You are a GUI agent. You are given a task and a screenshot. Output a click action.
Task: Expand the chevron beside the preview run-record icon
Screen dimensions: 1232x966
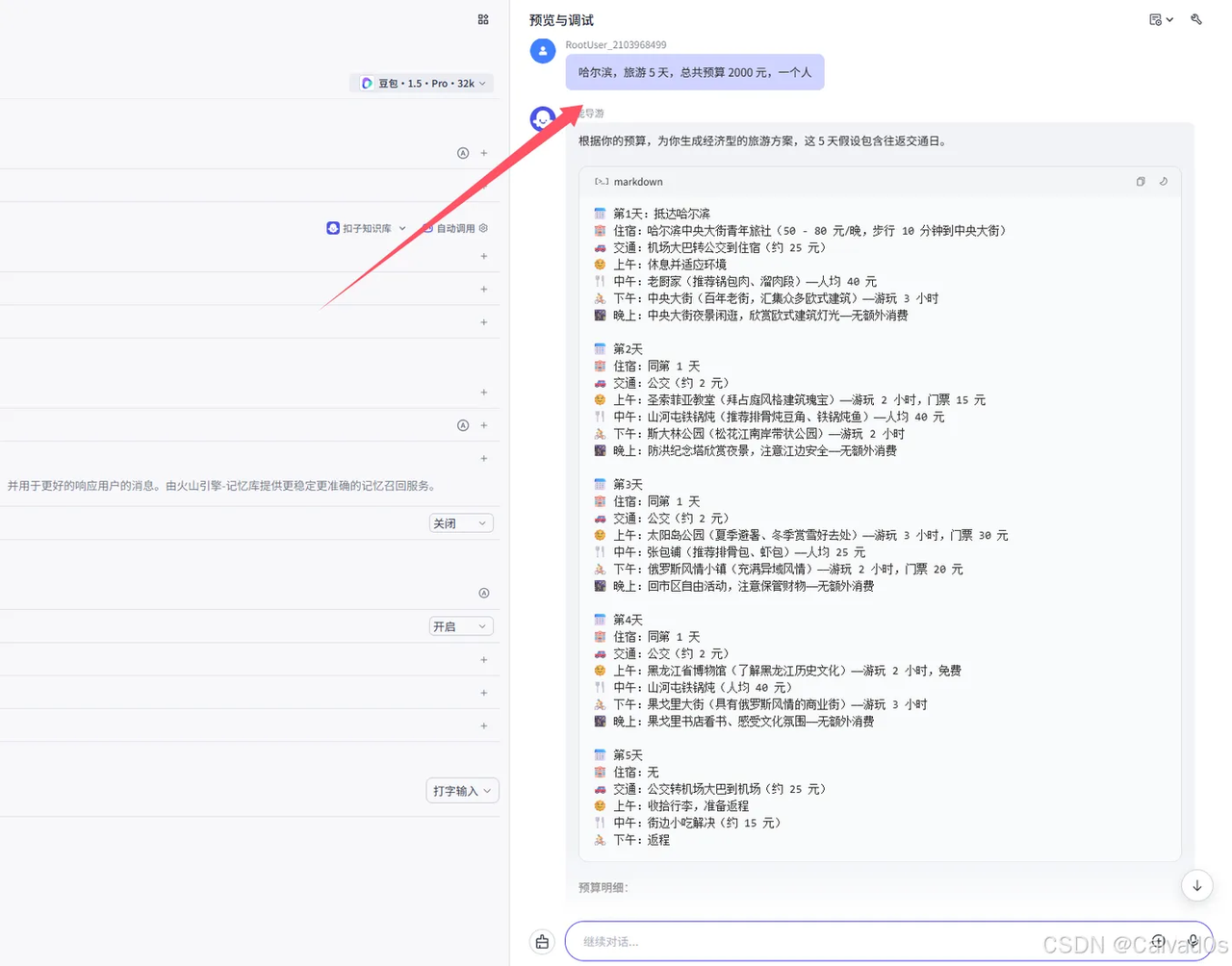[1169, 19]
